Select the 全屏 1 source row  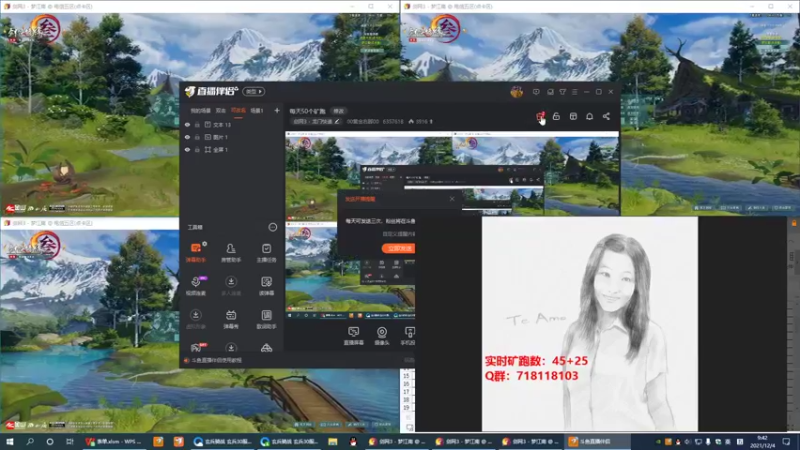coord(232,149)
